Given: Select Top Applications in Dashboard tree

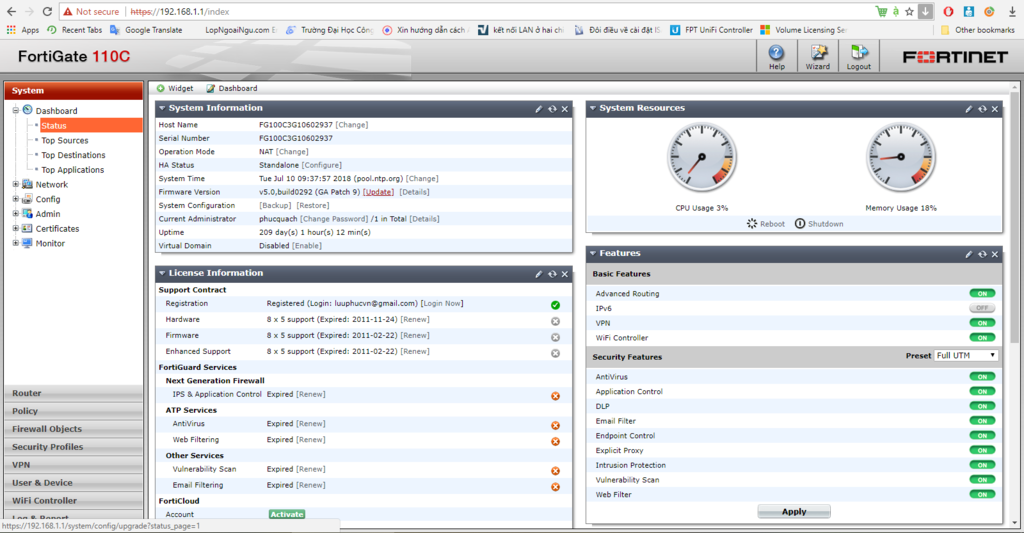Looking at the screenshot, I should pyautogui.click(x=72, y=170).
